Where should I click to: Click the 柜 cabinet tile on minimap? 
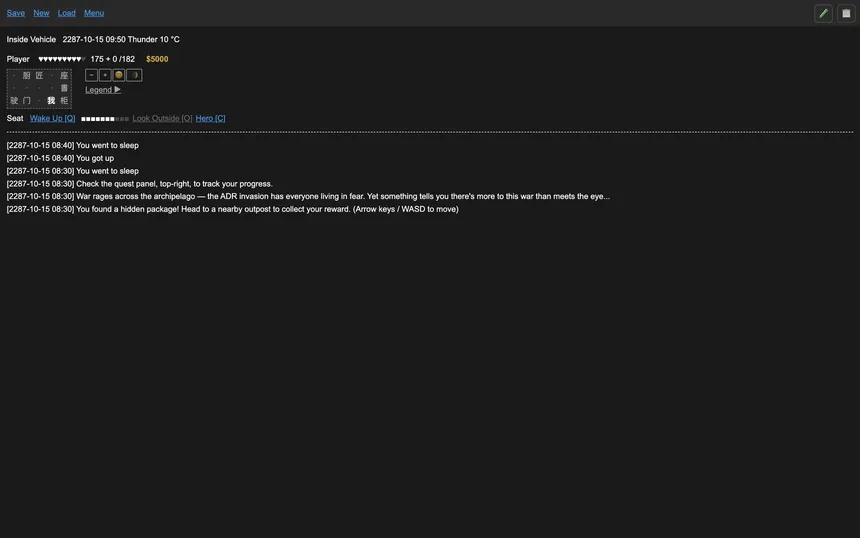coord(64,101)
